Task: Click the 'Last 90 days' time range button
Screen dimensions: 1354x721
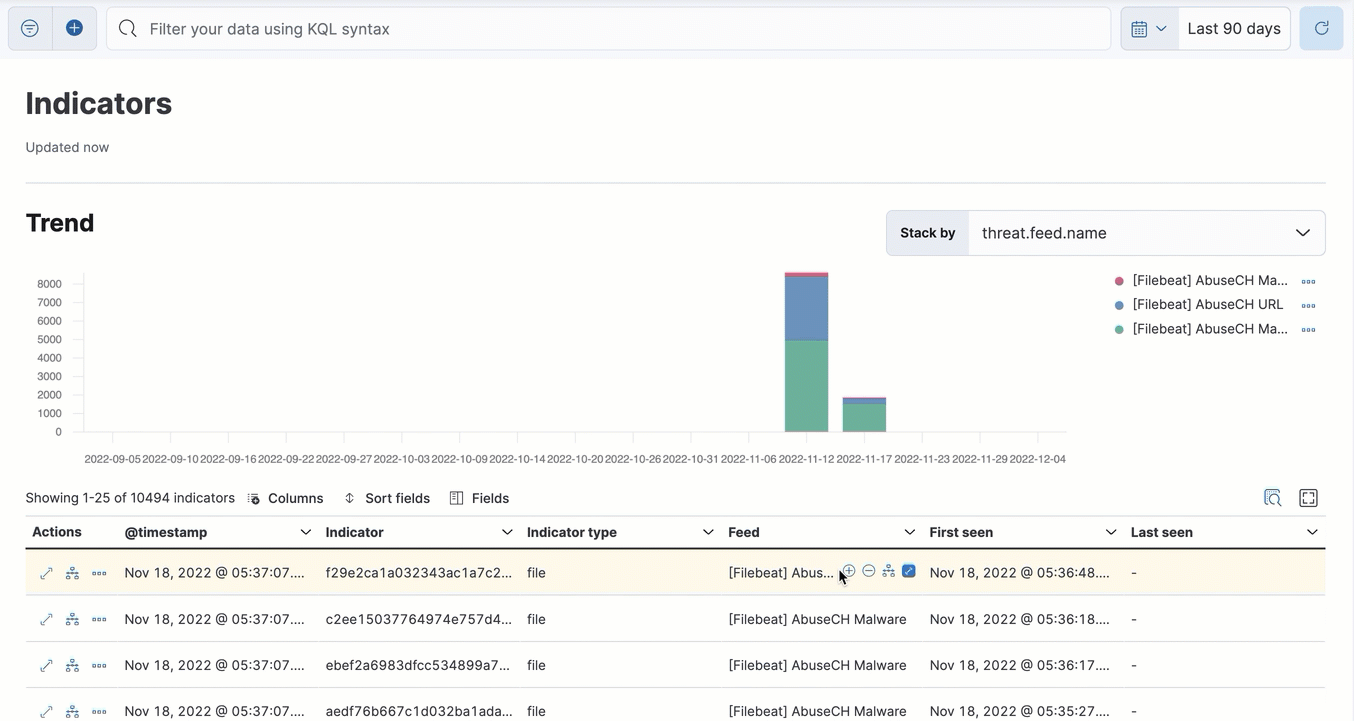Action: coord(1234,28)
